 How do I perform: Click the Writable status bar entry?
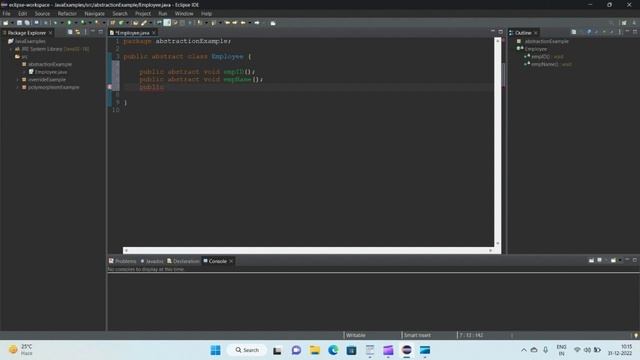[356, 335]
